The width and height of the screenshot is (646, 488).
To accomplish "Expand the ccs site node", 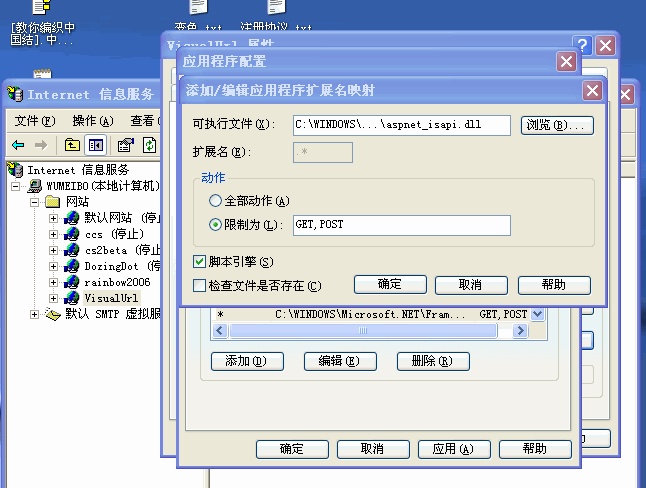I will 53,234.
